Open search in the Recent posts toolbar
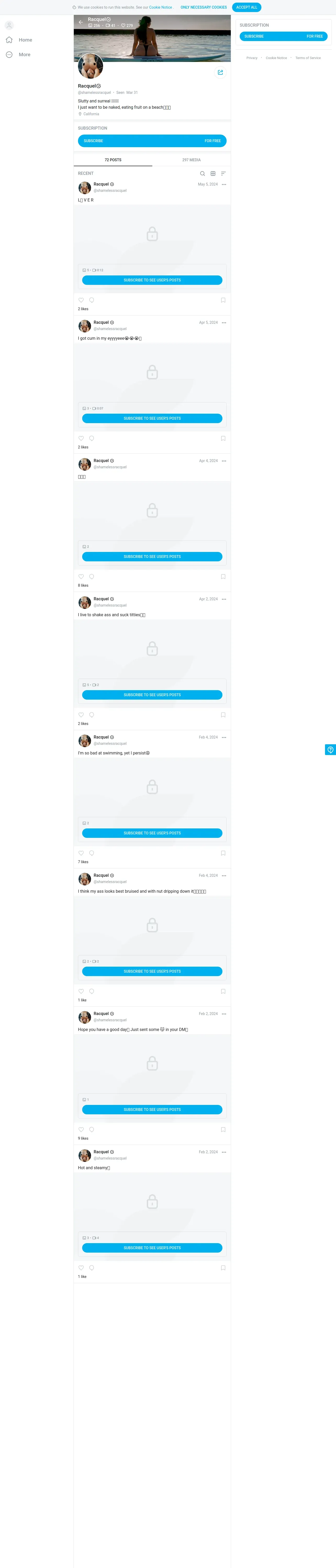Viewport: 336px width, 1568px height. point(203,174)
